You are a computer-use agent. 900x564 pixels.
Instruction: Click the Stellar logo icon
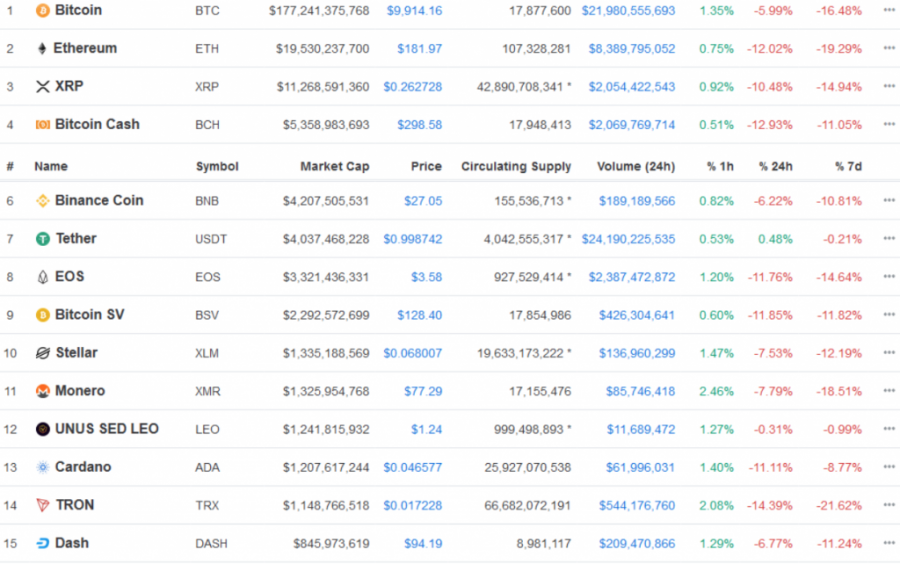[x=42, y=353]
